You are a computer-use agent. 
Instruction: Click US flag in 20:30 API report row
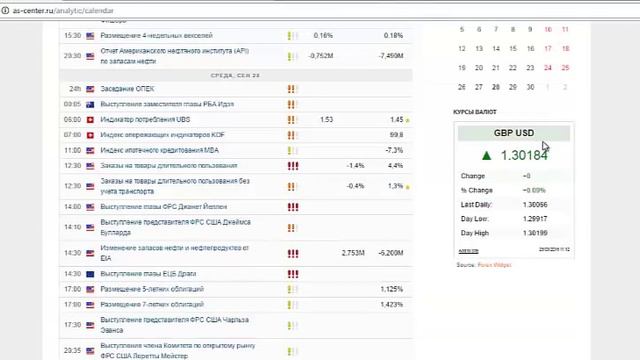(90, 56)
